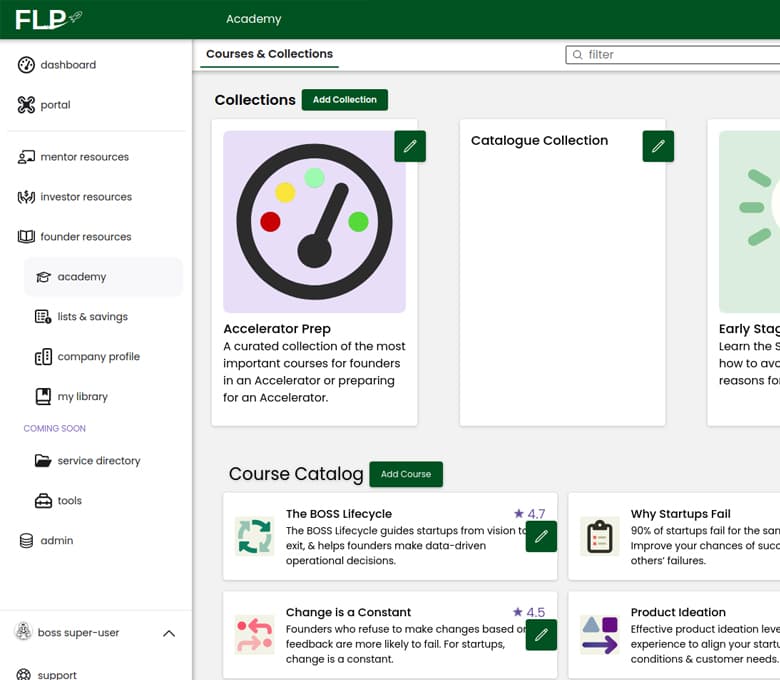Expand the boss super-user menu chevron

[x=169, y=633]
